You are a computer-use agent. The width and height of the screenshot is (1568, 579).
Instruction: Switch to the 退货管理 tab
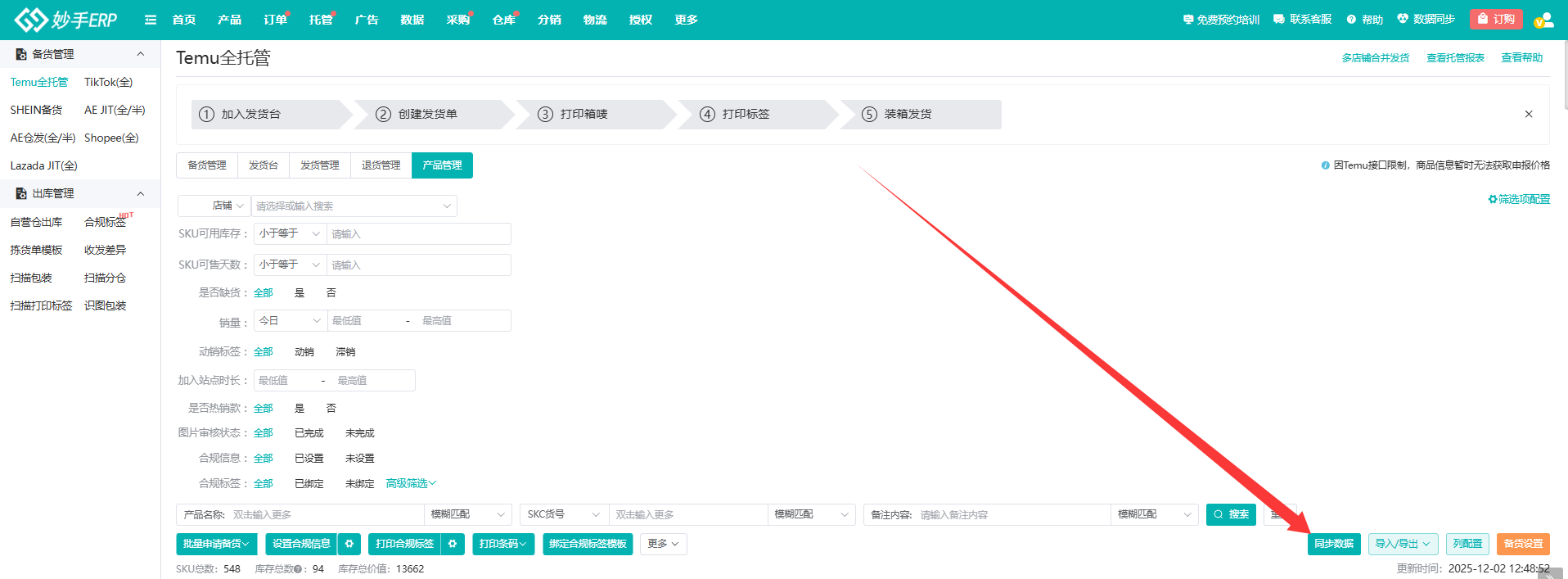coord(381,165)
